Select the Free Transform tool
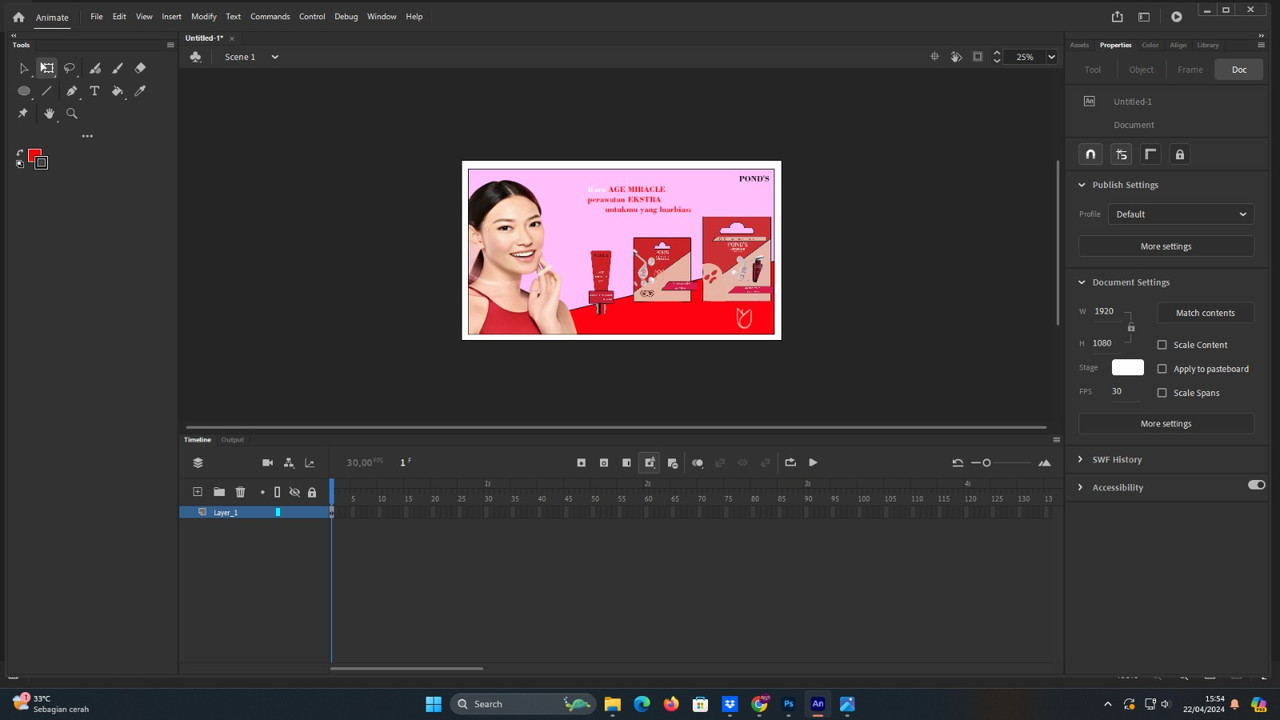 tap(47, 68)
